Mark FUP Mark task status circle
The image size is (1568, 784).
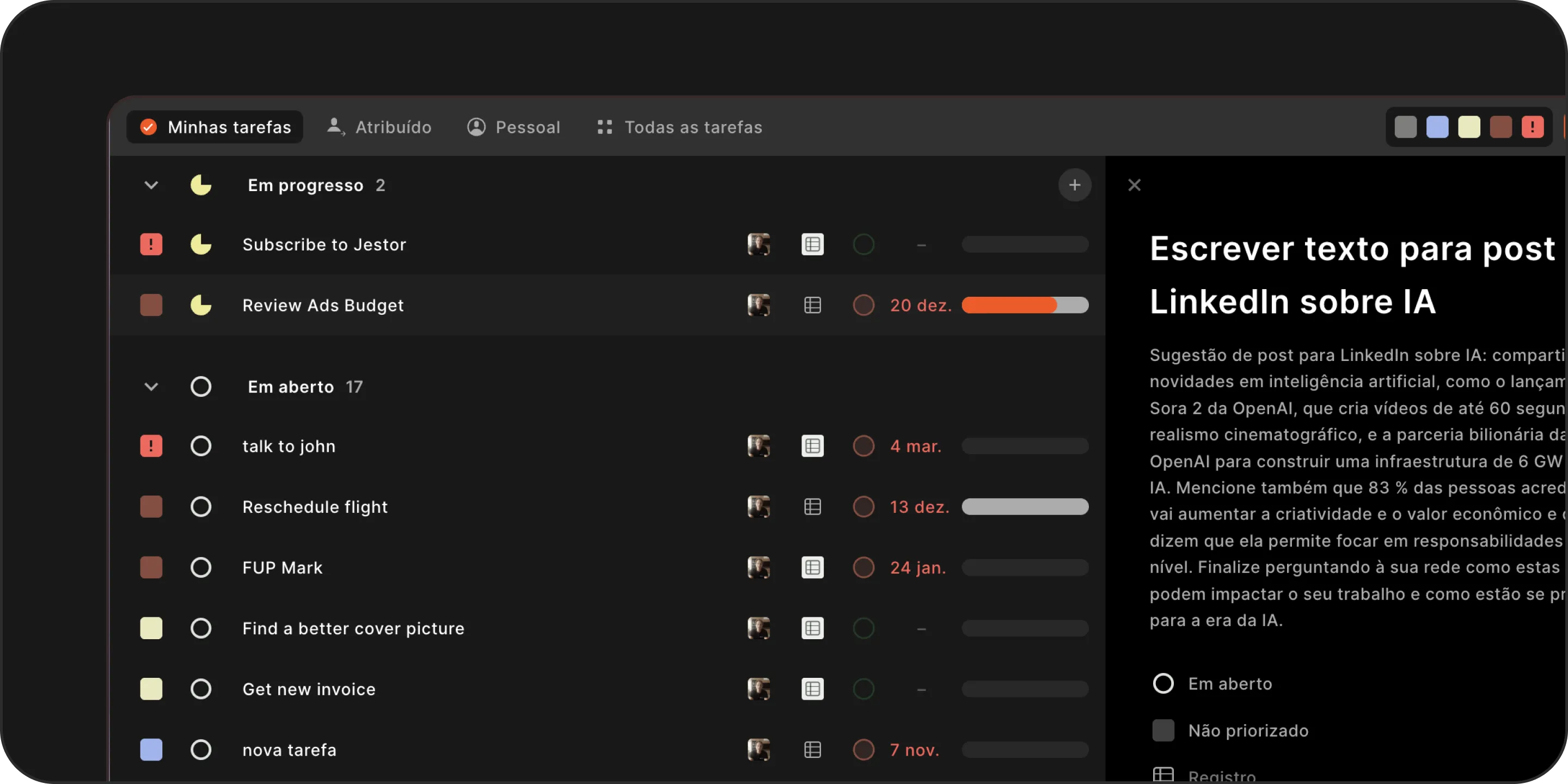[x=201, y=568]
